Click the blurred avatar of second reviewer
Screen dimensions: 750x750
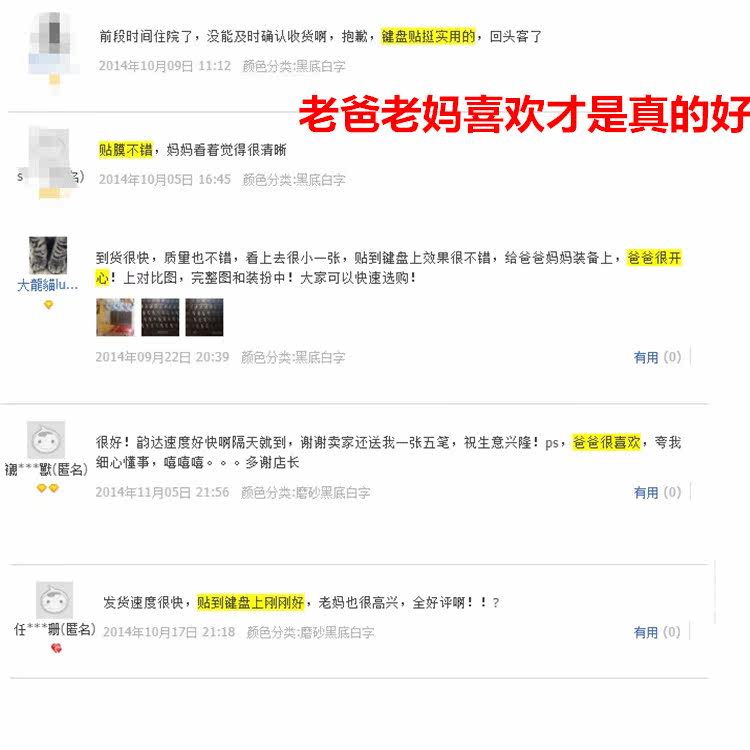pyautogui.click(x=51, y=163)
